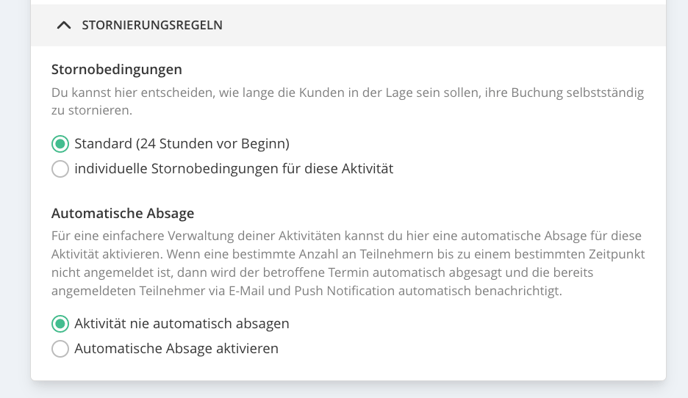
Task: Click the blank card space under the last radio
Action: point(348,369)
